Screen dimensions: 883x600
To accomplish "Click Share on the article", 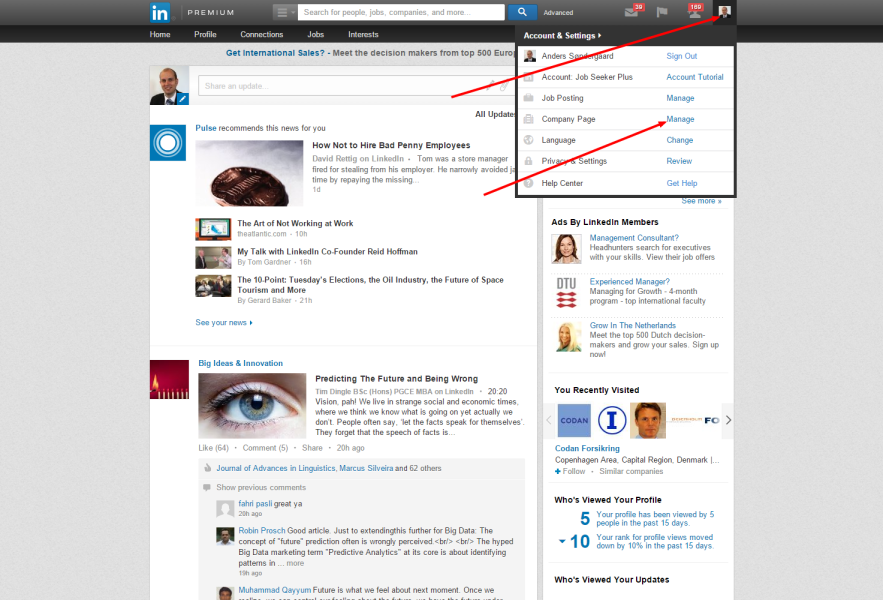I will click(312, 448).
